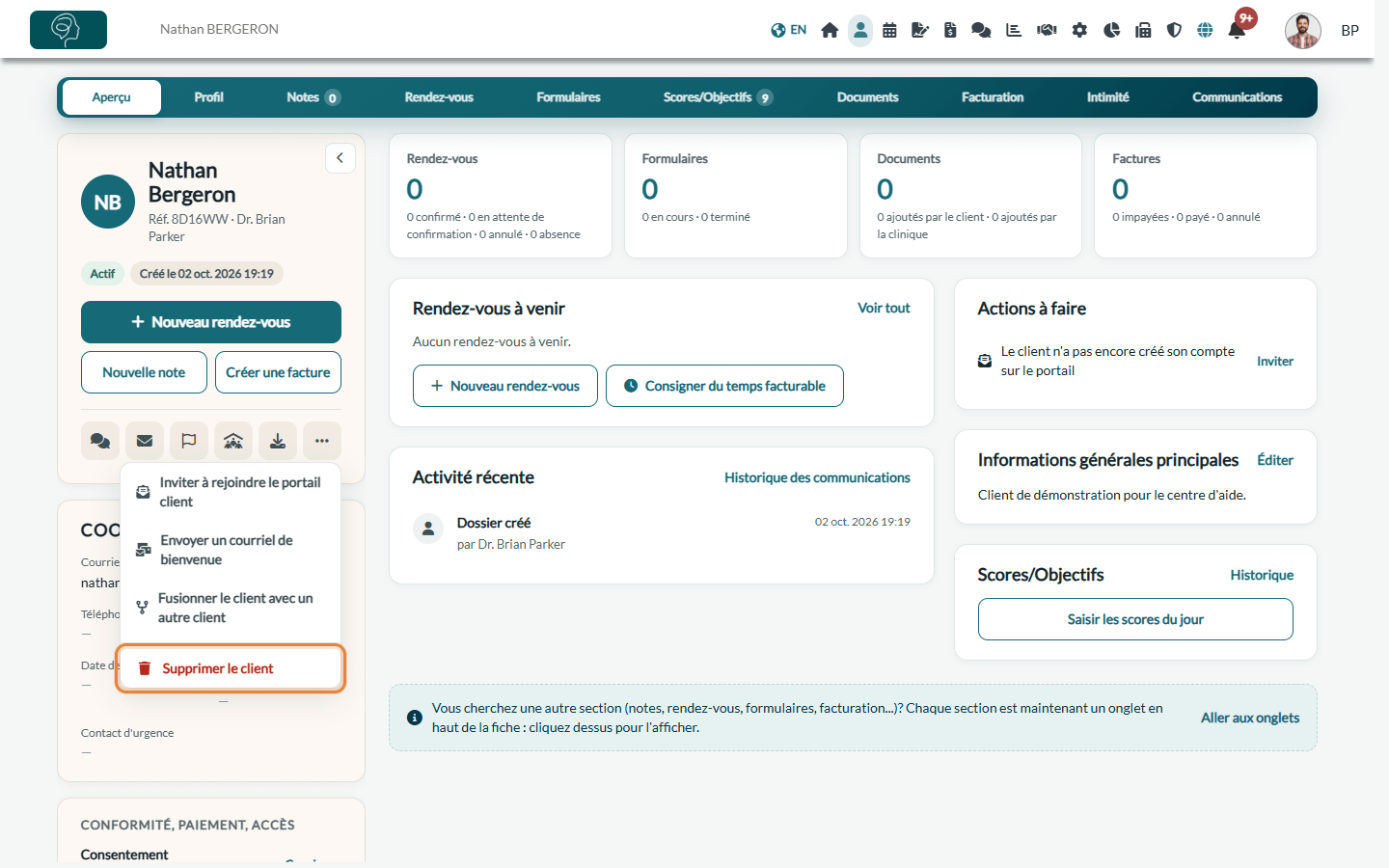1389x868 pixels.
Task: Switch to the Profil tab
Action: tap(208, 97)
